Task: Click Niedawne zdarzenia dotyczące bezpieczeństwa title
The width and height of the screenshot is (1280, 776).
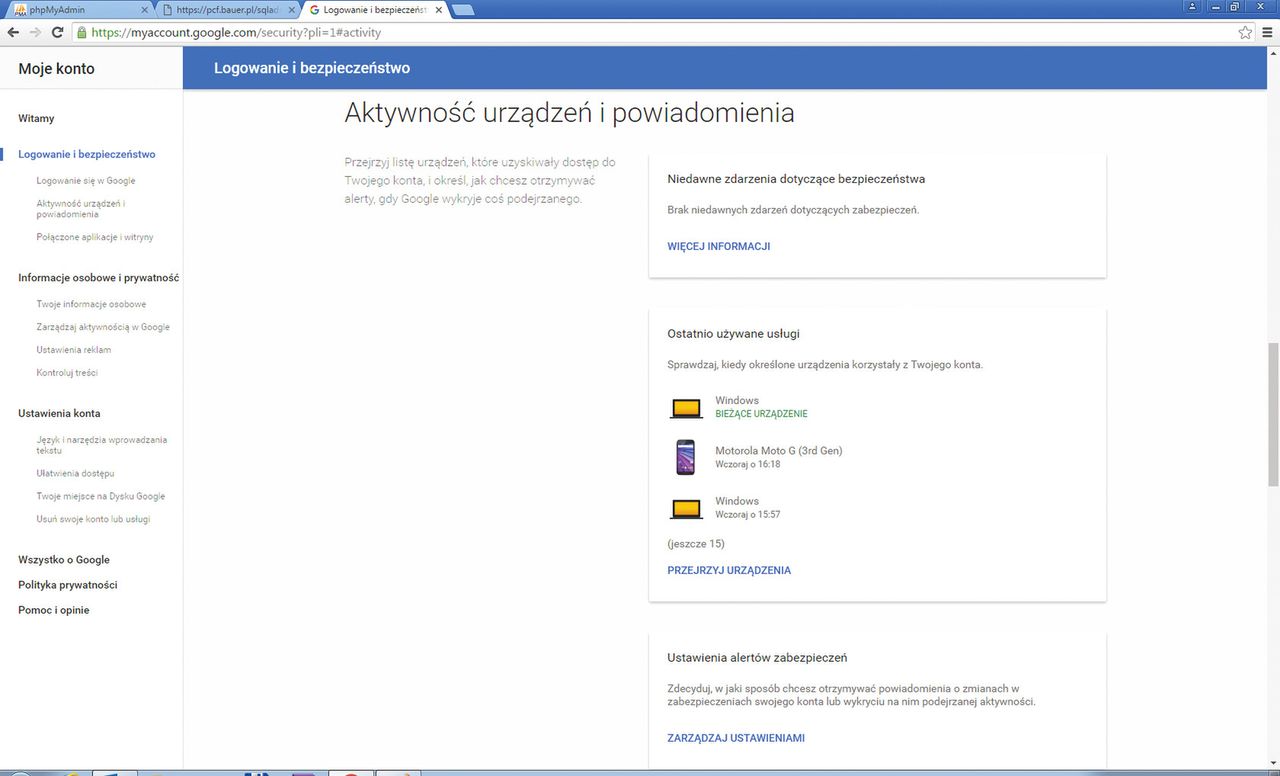Action: (x=796, y=179)
